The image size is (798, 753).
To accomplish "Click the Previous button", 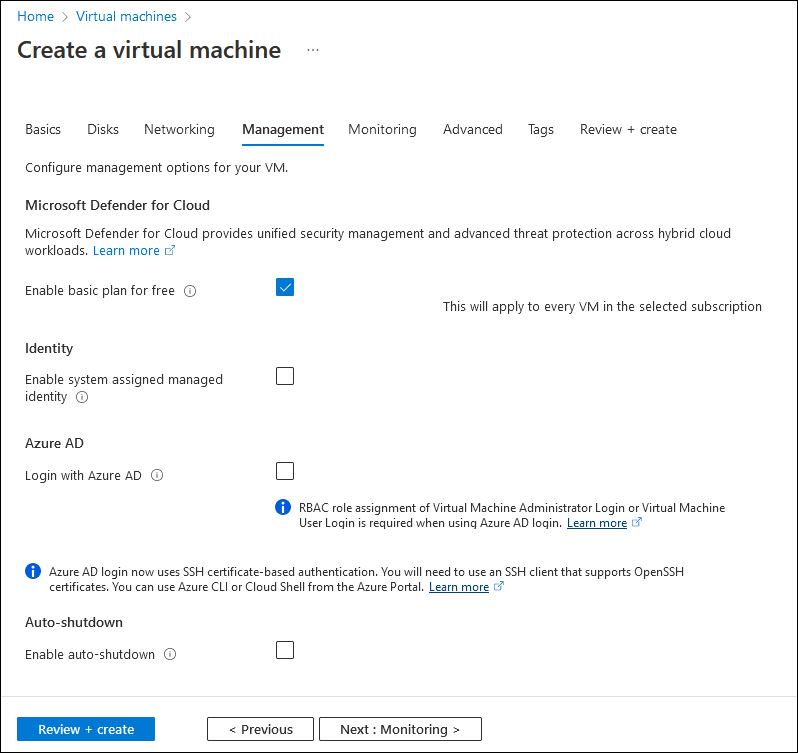I will point(261,729).
